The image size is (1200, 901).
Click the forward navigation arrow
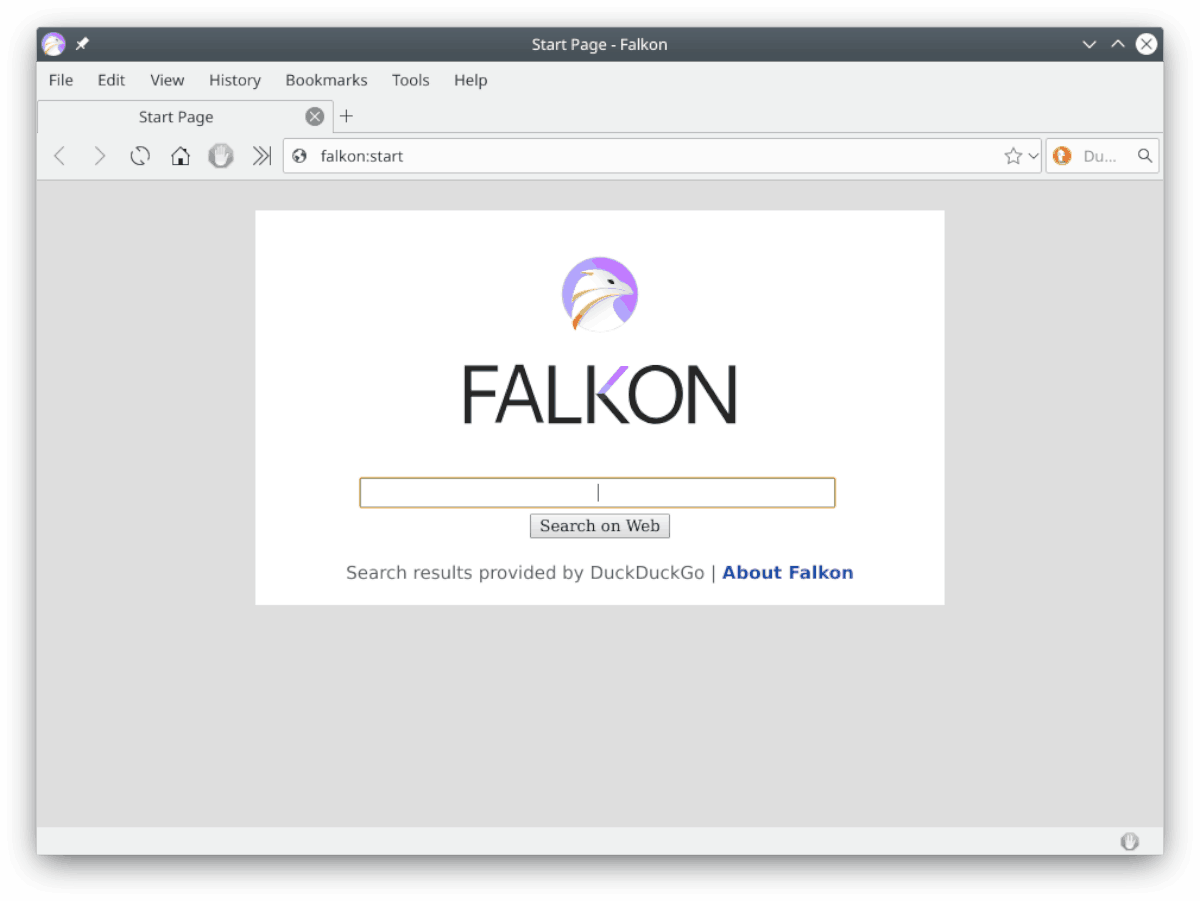[x=99, y=156]
